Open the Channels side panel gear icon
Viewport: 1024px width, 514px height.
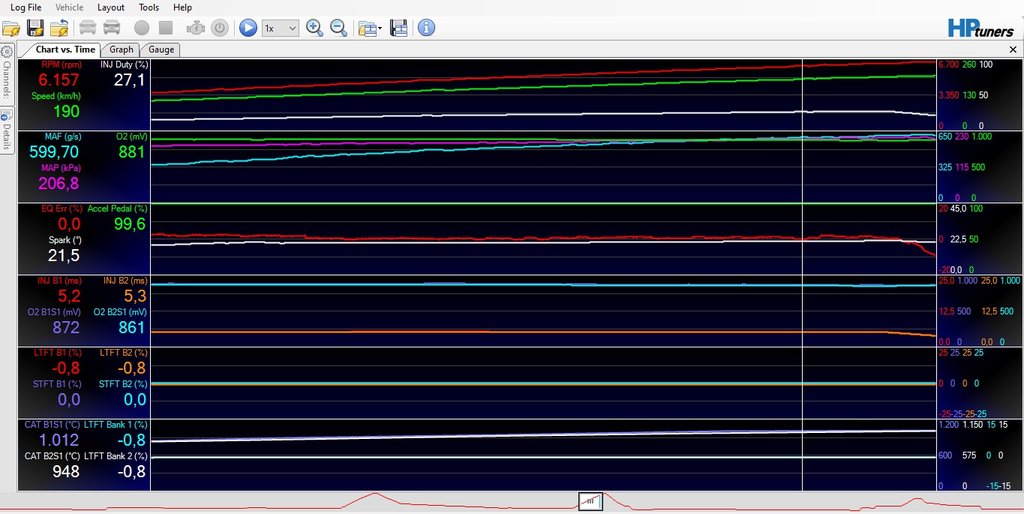click(7, 52)
